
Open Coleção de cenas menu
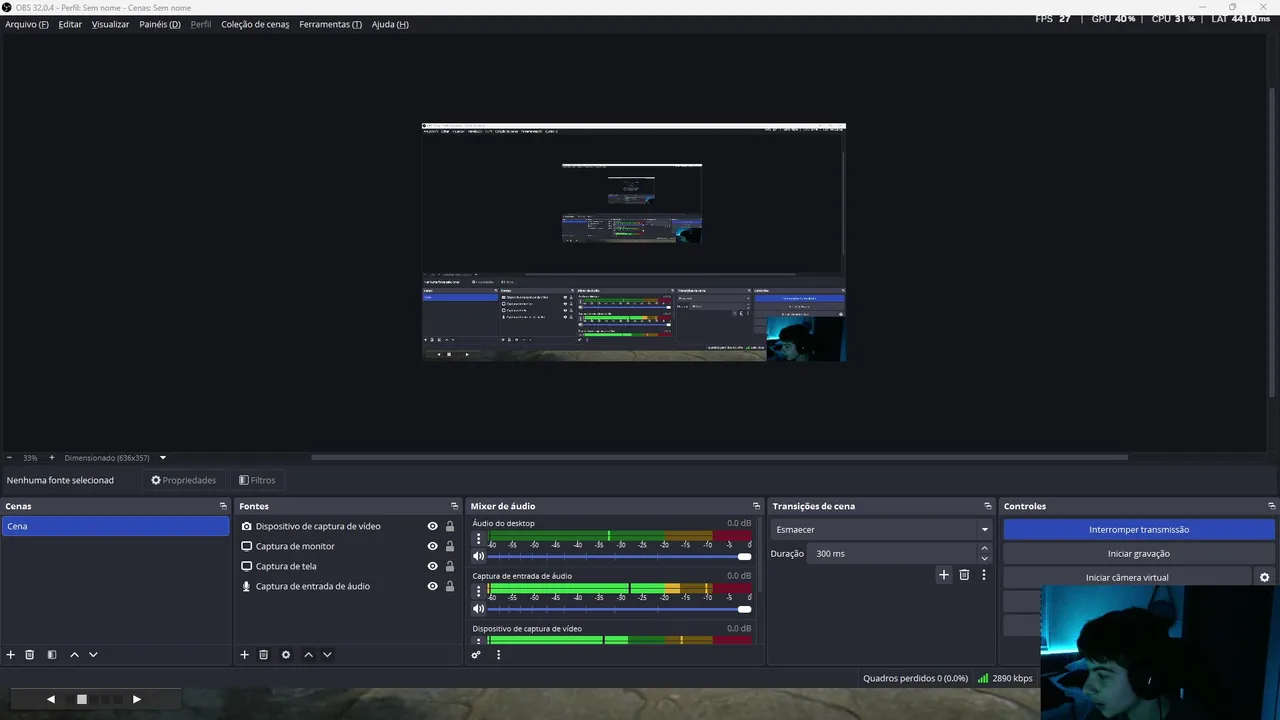tap(255, 24)
